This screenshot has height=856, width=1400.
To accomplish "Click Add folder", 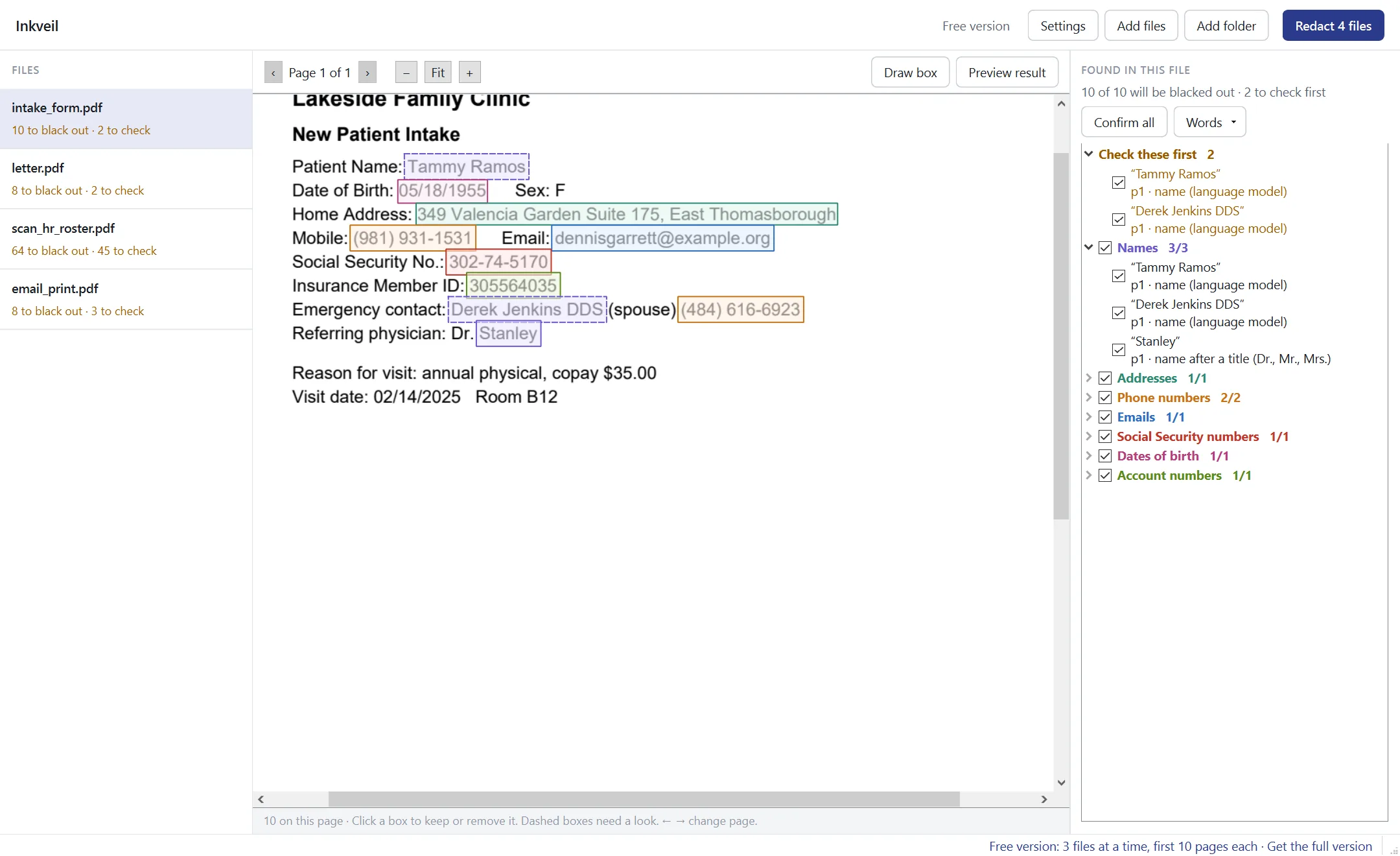I will click(x=1226, y=26).
